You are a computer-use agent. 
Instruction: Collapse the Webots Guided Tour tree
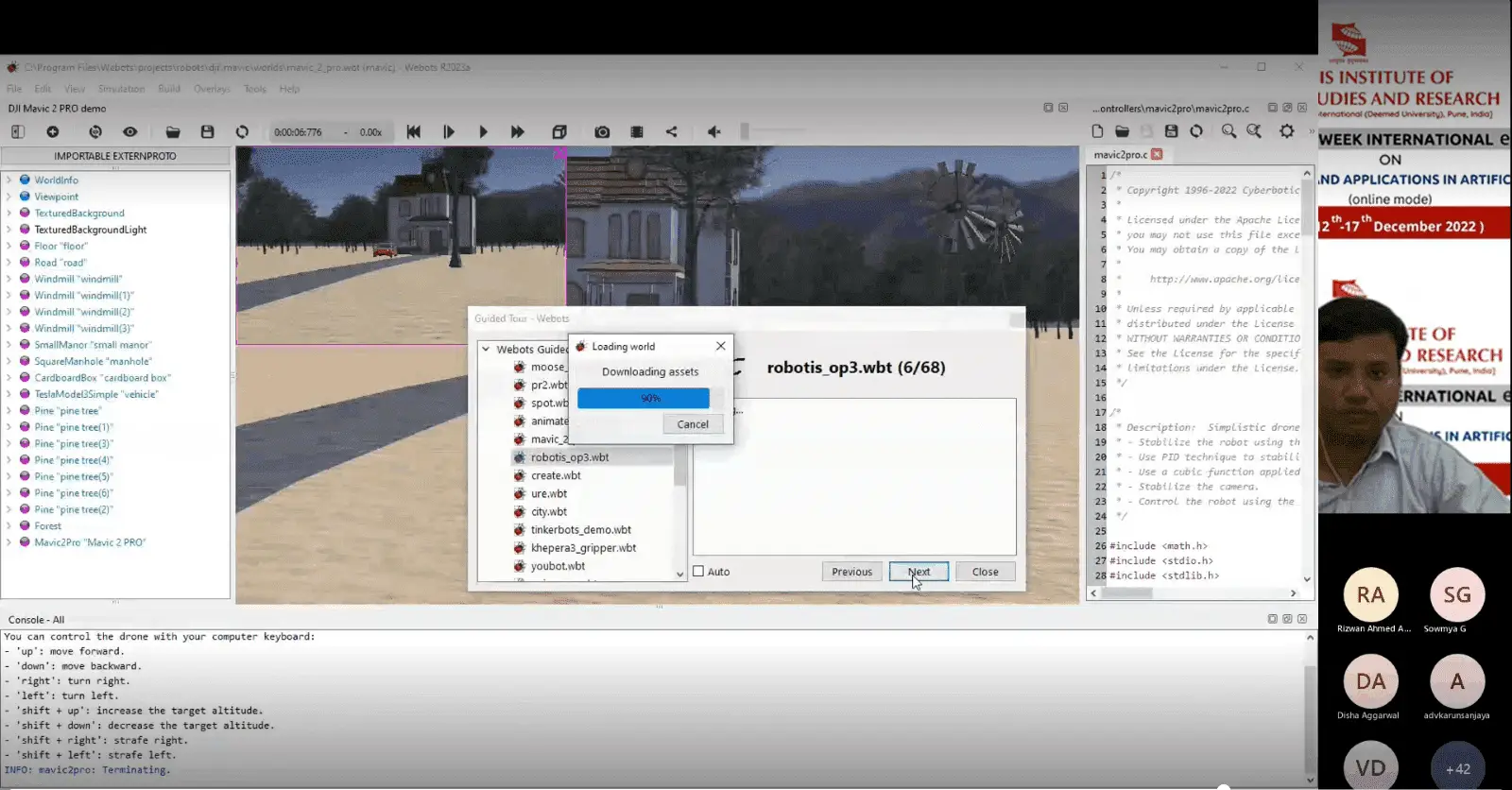click(486, 349)
